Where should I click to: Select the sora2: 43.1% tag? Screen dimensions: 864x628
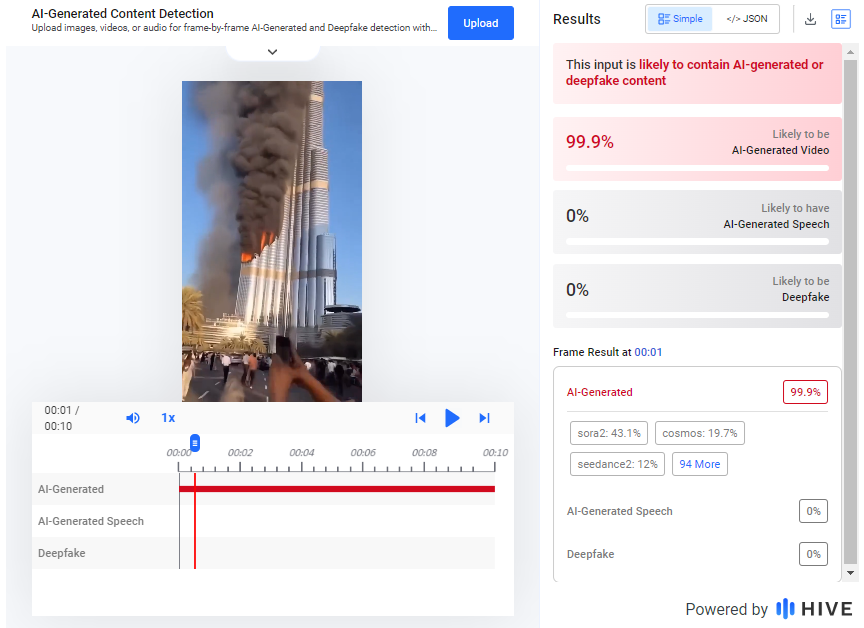click(609, 433)
